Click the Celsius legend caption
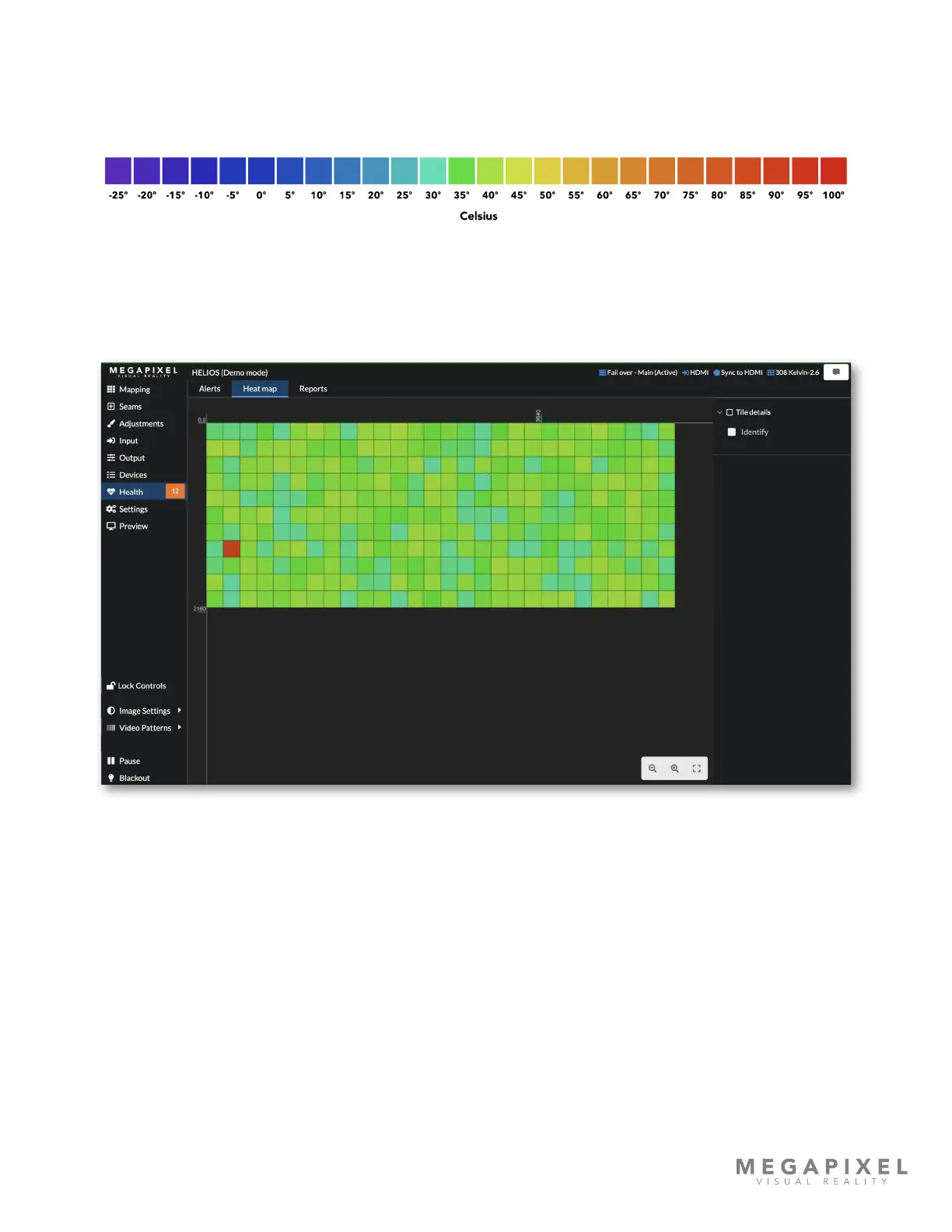Screen dimensions: 952x1232 pos(478,216)
